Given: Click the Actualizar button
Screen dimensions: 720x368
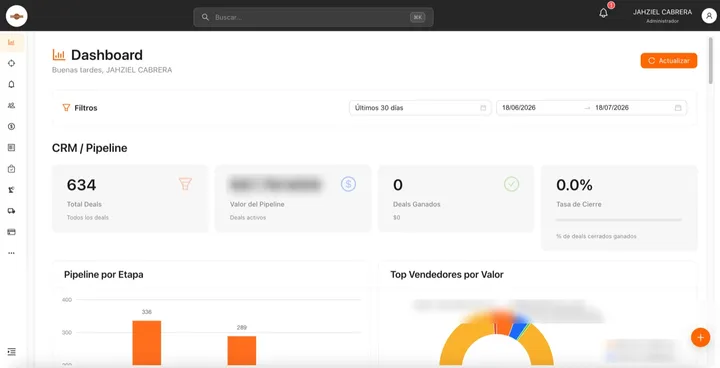Looking at the screenshot, I should (x=669, y=61).
